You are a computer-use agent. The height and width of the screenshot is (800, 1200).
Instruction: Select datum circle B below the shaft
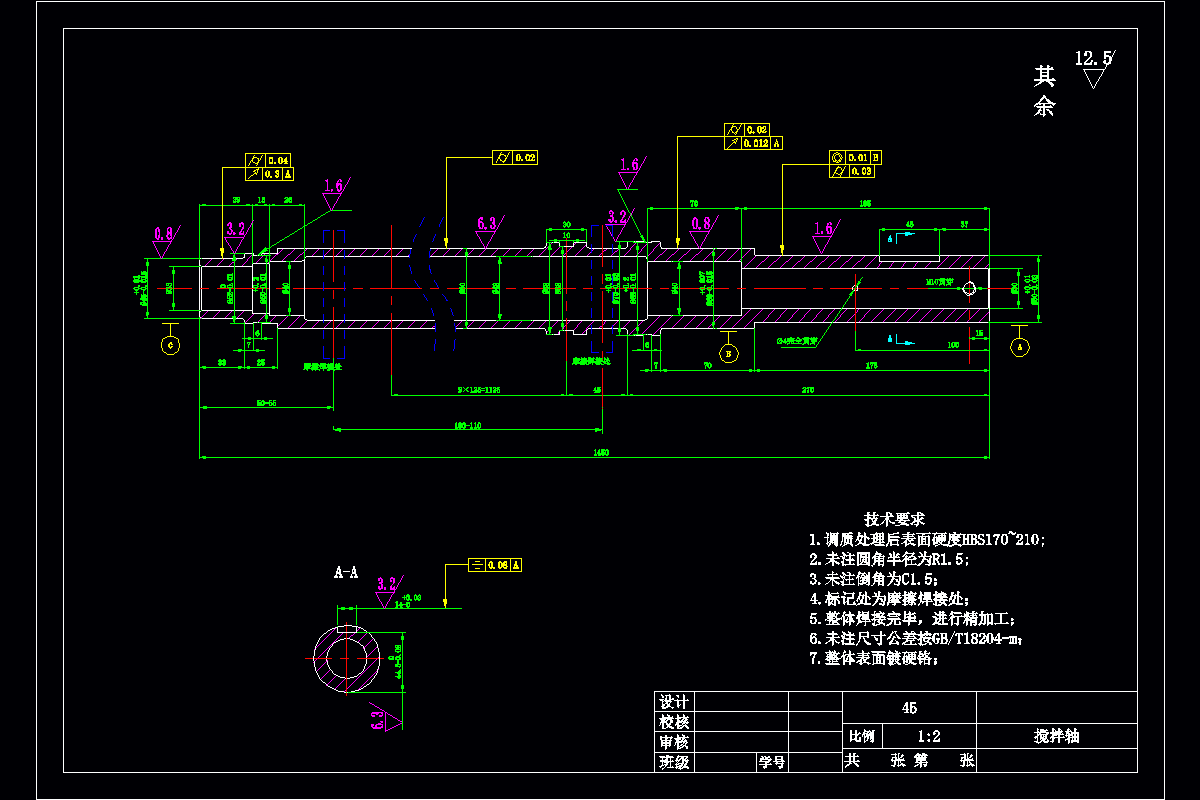click(728, 353)
